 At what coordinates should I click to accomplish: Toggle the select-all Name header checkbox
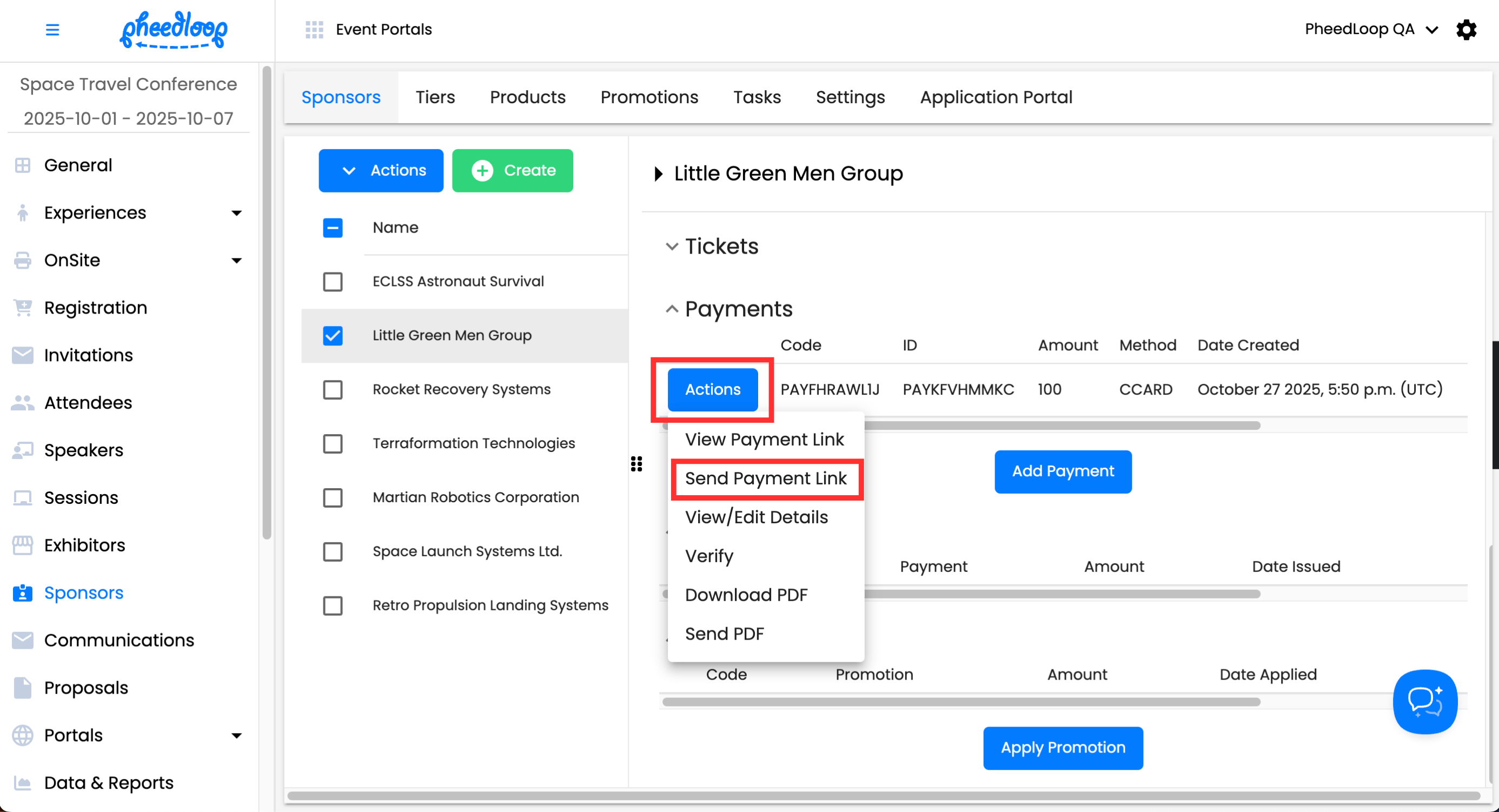[x=333, y=228]
